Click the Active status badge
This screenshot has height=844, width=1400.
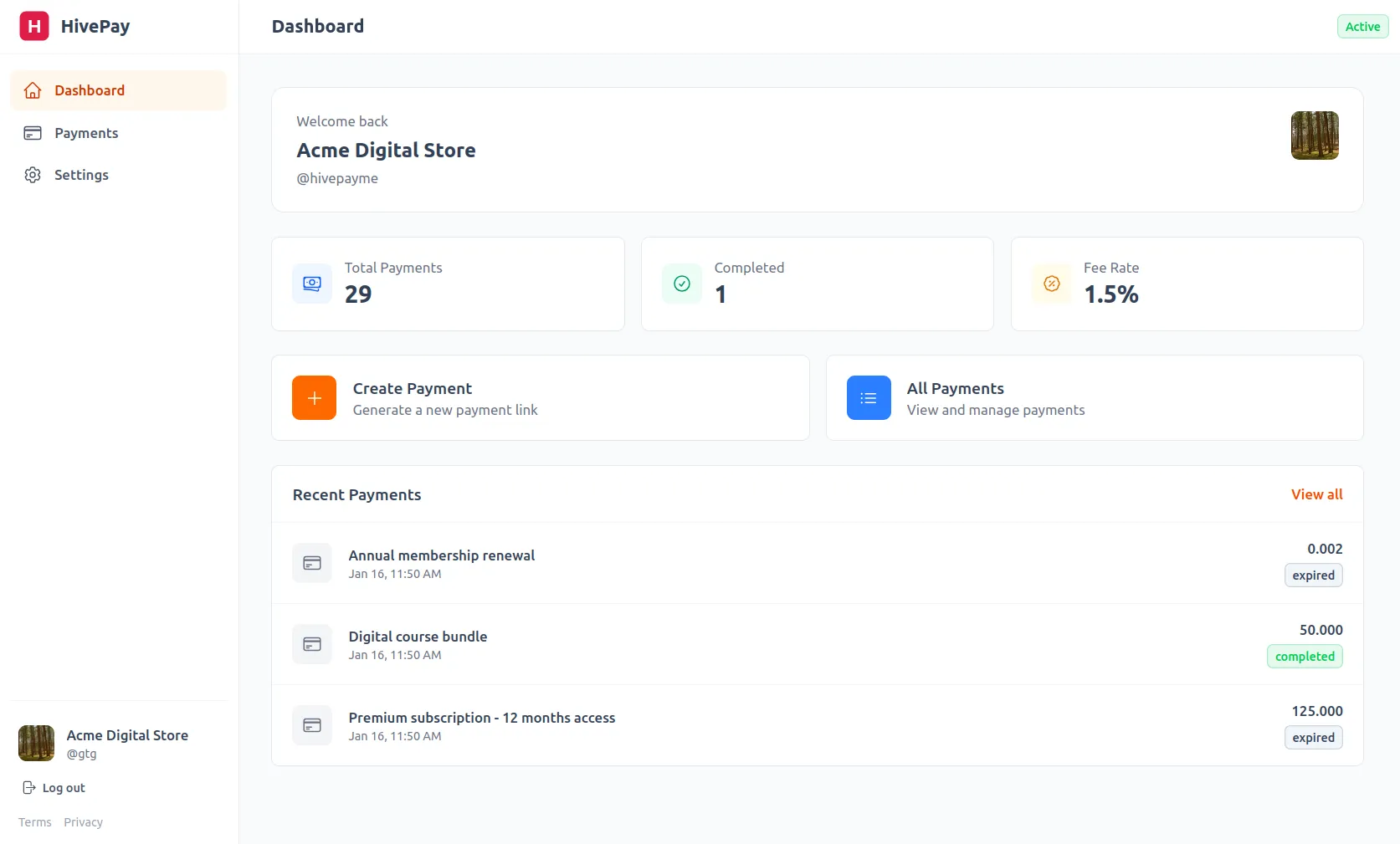1362,26
